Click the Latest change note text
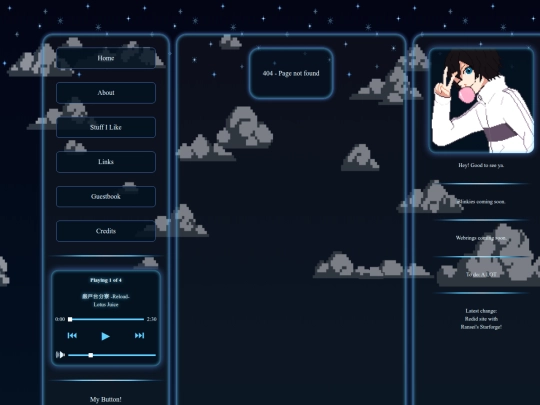Viewport: 540px width, 405px height. [481, 319]
